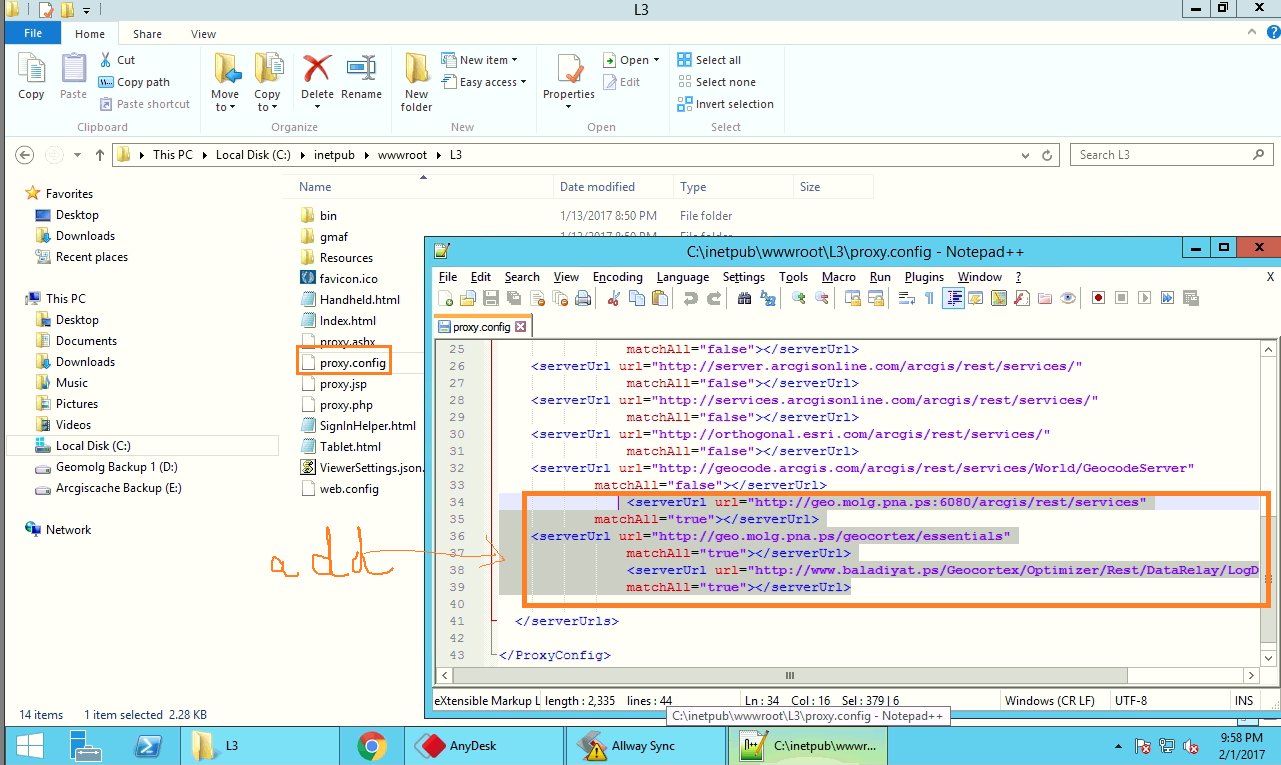
Task: Undo the last edit in Notepad++
Action: [691, 298]
